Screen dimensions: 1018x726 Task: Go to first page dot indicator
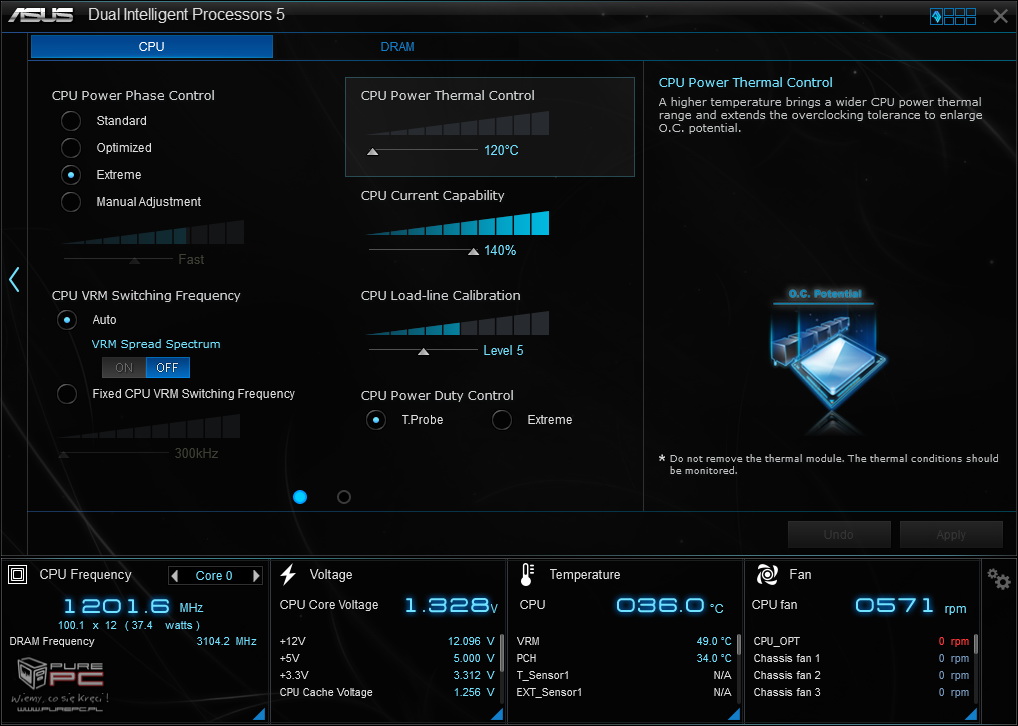coord(300,497)
